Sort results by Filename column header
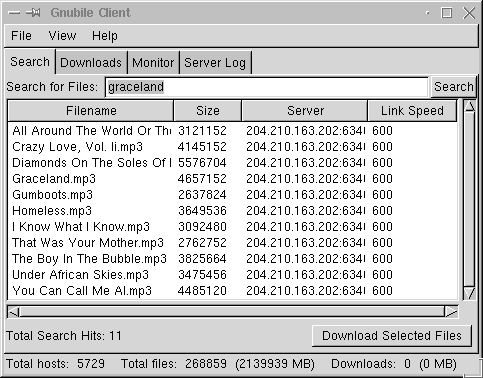 point(91,111)
